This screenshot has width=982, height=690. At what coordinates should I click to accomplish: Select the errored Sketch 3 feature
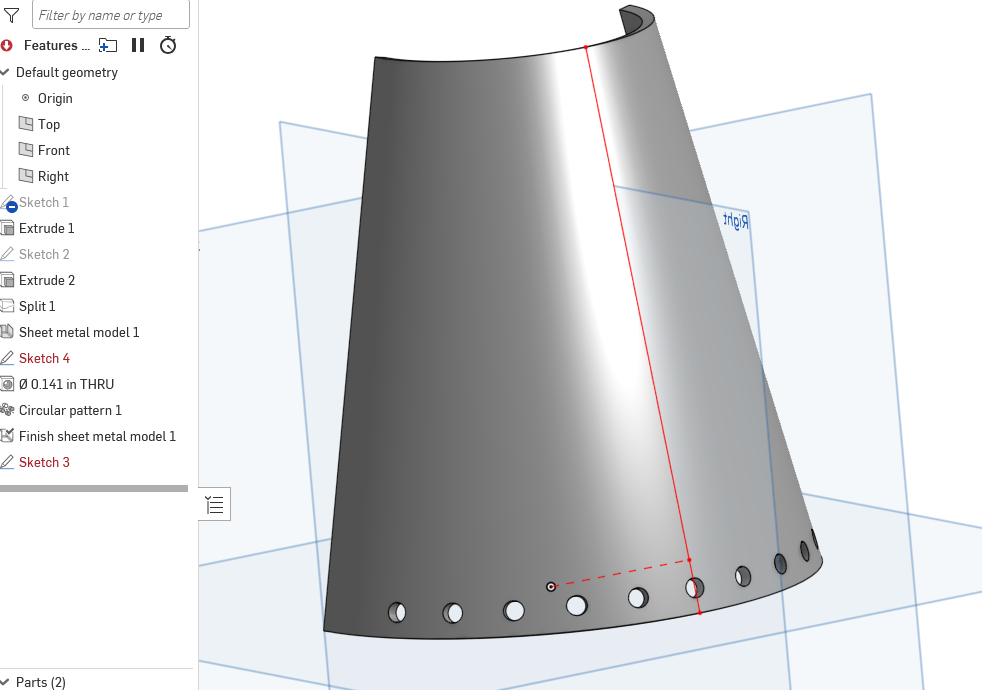(x=44, y=462)
